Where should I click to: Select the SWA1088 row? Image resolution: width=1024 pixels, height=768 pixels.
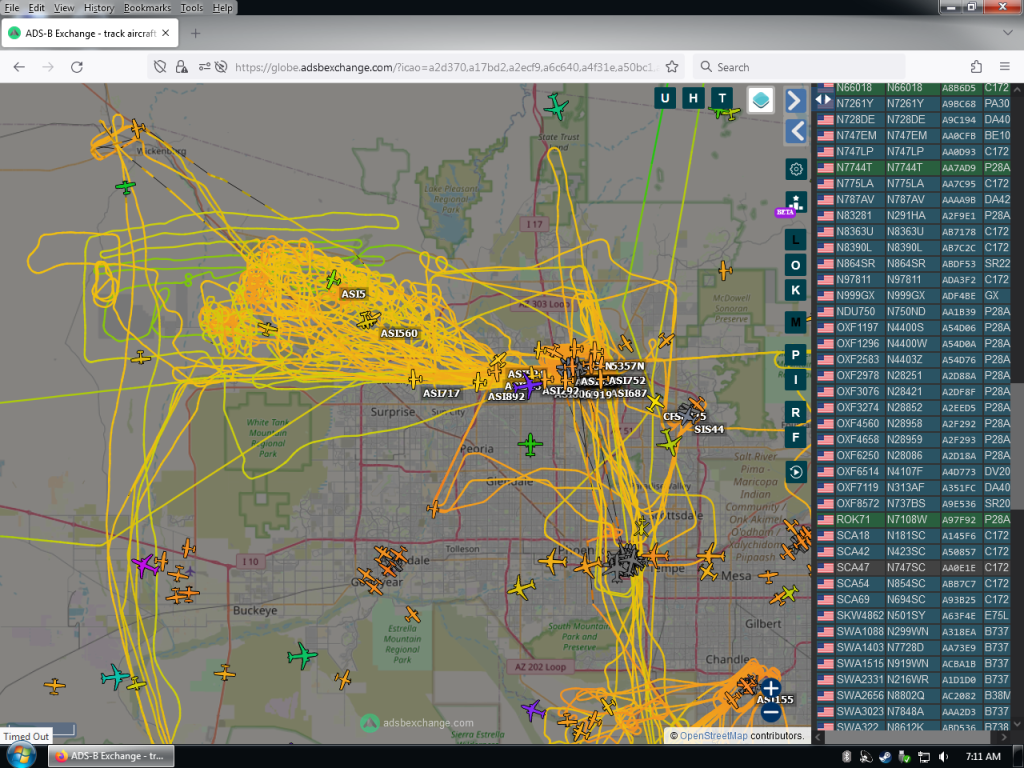[913, 632]
